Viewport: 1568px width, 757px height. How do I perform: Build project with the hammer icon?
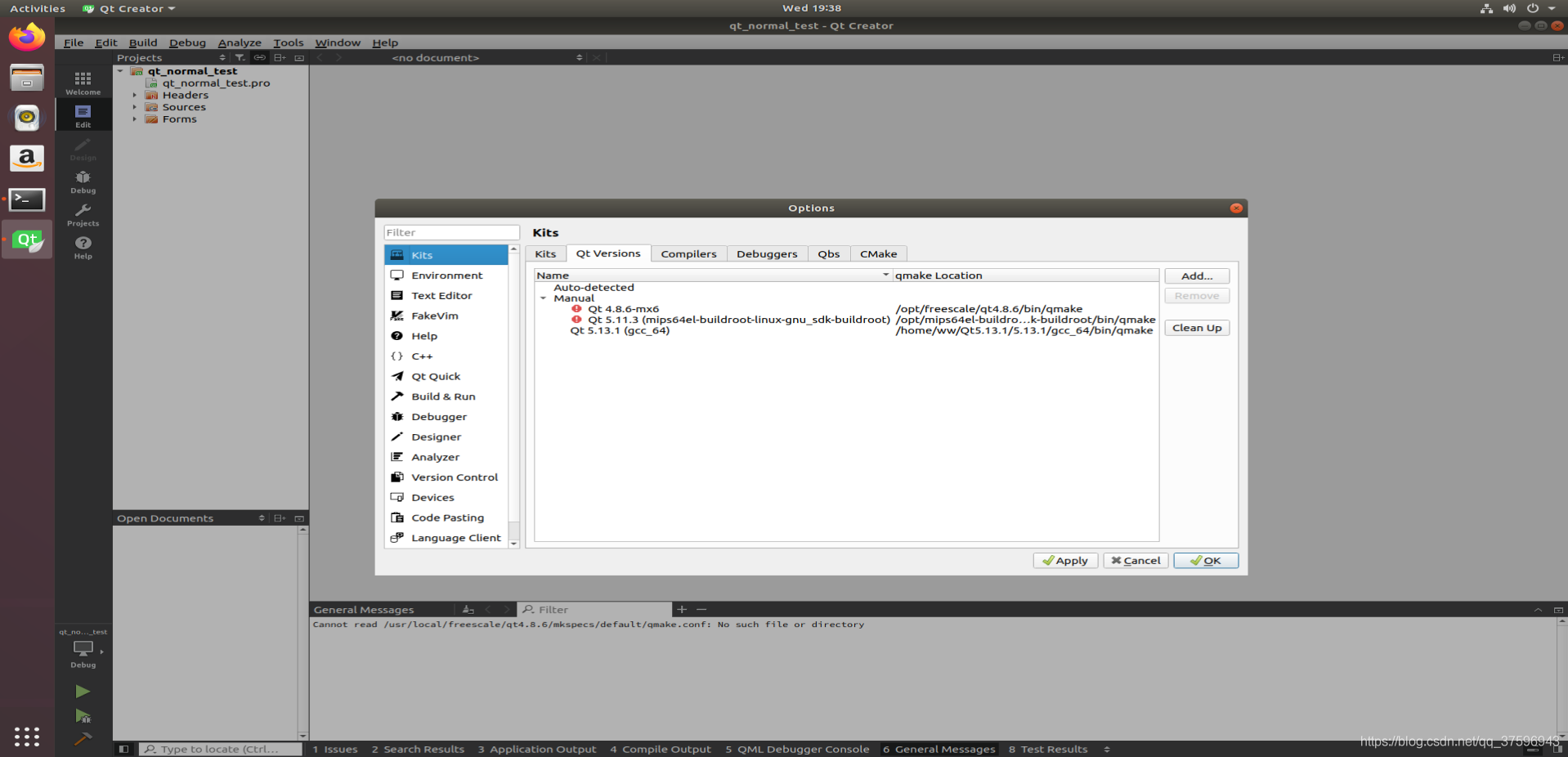tap(83, 739)
